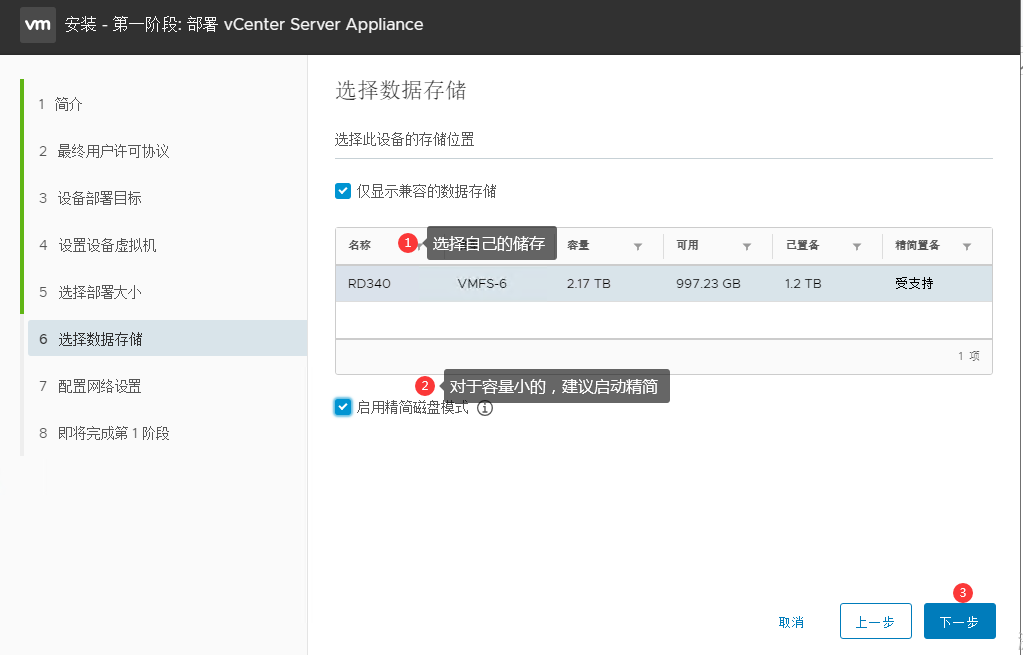Go to step 1 简介
Screen dimensions: 1023x655
tap(70, 104)
